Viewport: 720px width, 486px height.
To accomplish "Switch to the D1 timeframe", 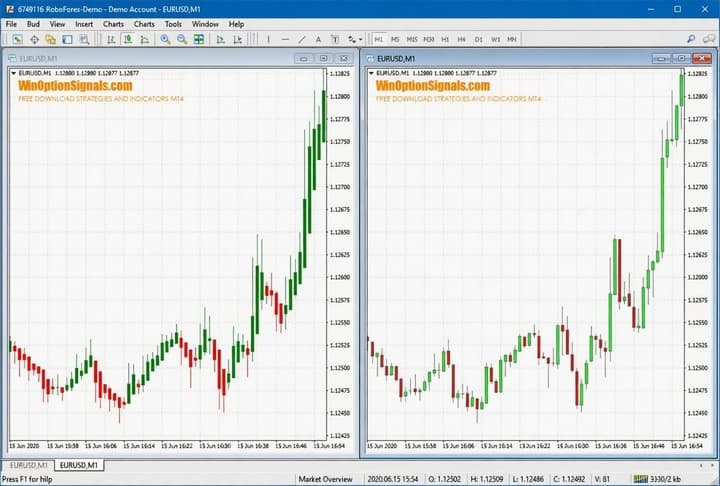I will [478, 40].
